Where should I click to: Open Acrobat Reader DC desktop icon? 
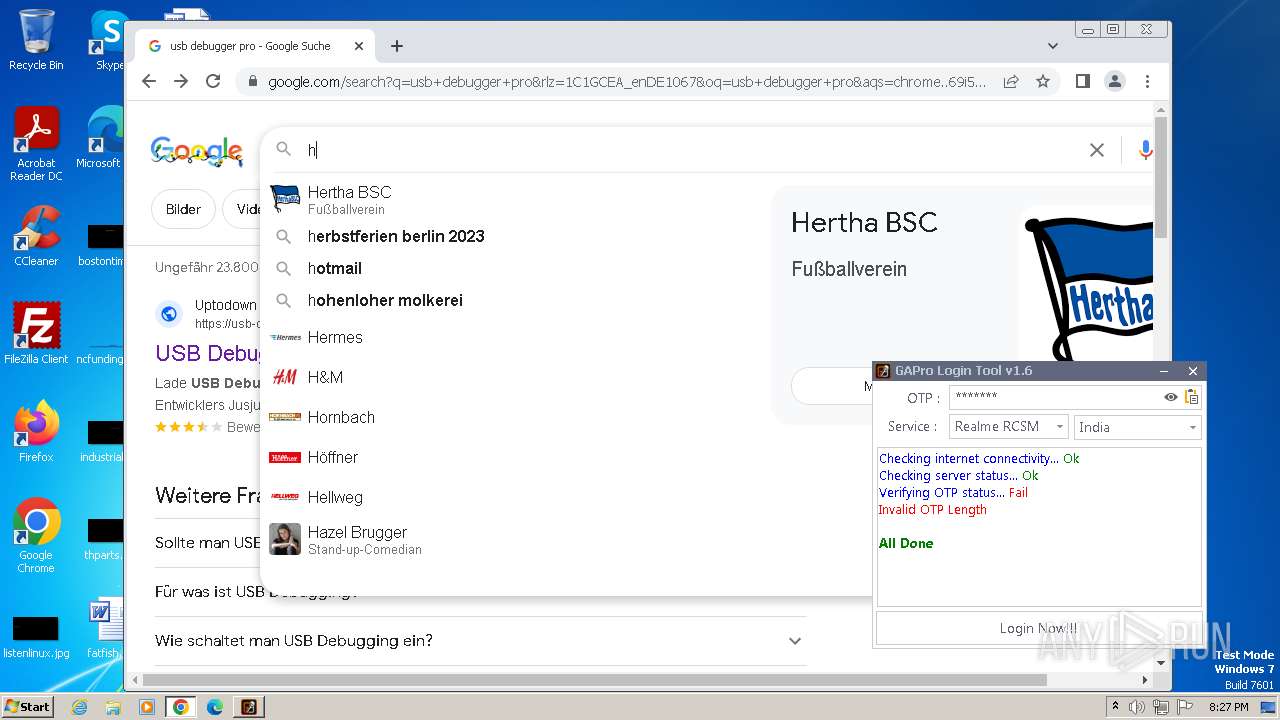(36, 144)
